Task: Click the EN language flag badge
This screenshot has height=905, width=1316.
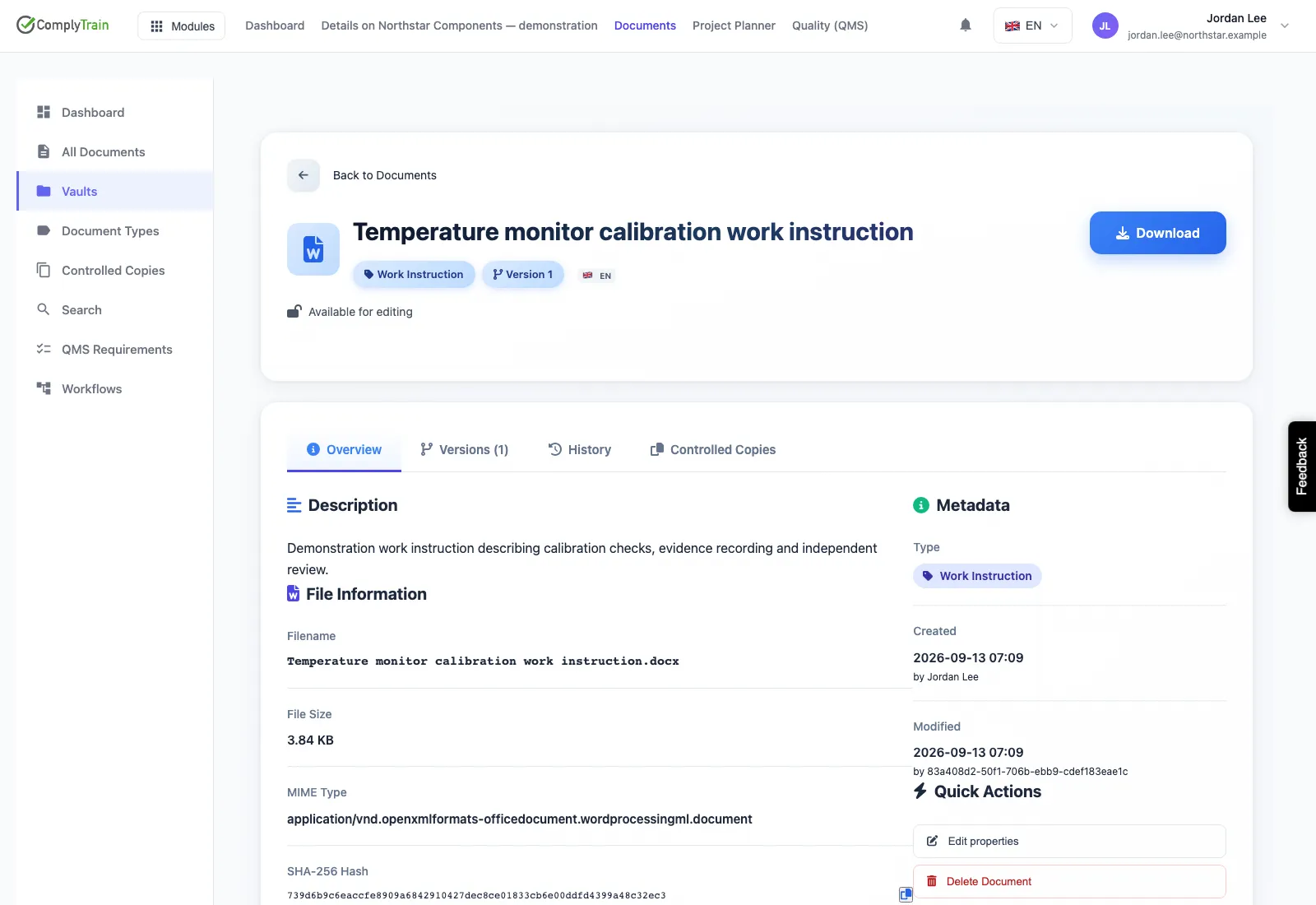Action: point(597,276)
